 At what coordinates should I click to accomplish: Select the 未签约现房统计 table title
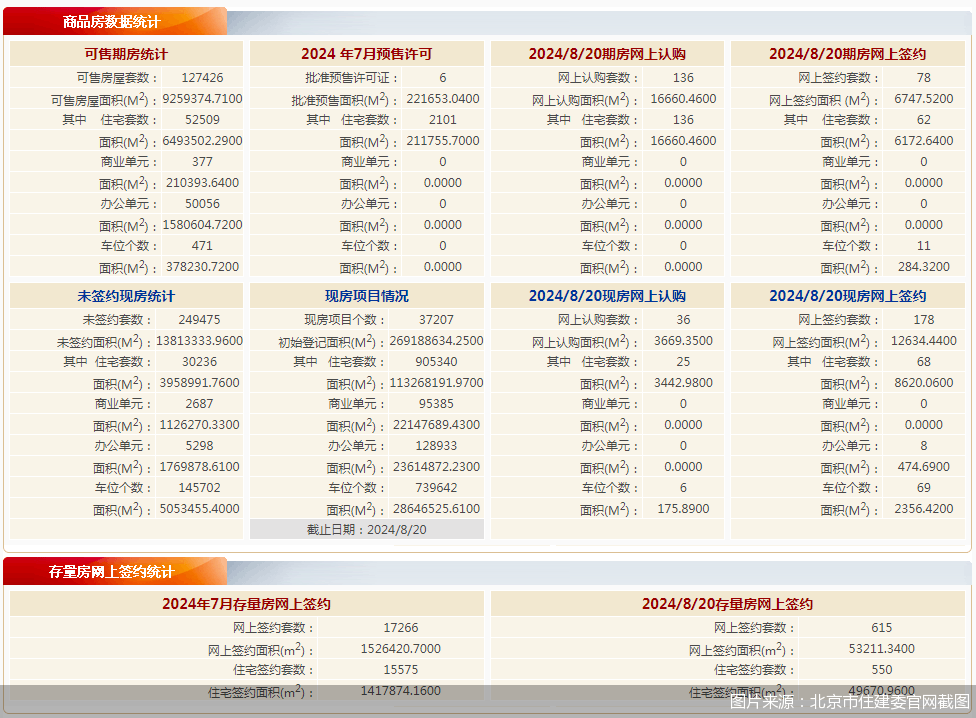tap(126, 296)
